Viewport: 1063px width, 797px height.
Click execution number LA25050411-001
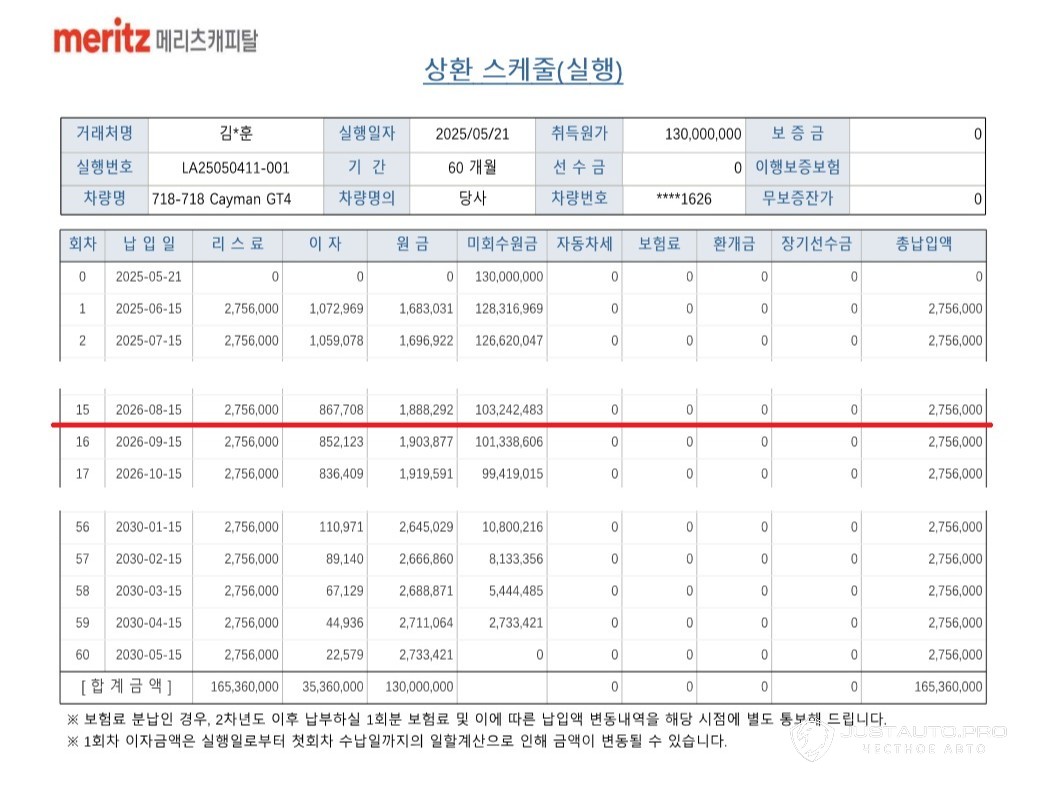pos(235,167)
